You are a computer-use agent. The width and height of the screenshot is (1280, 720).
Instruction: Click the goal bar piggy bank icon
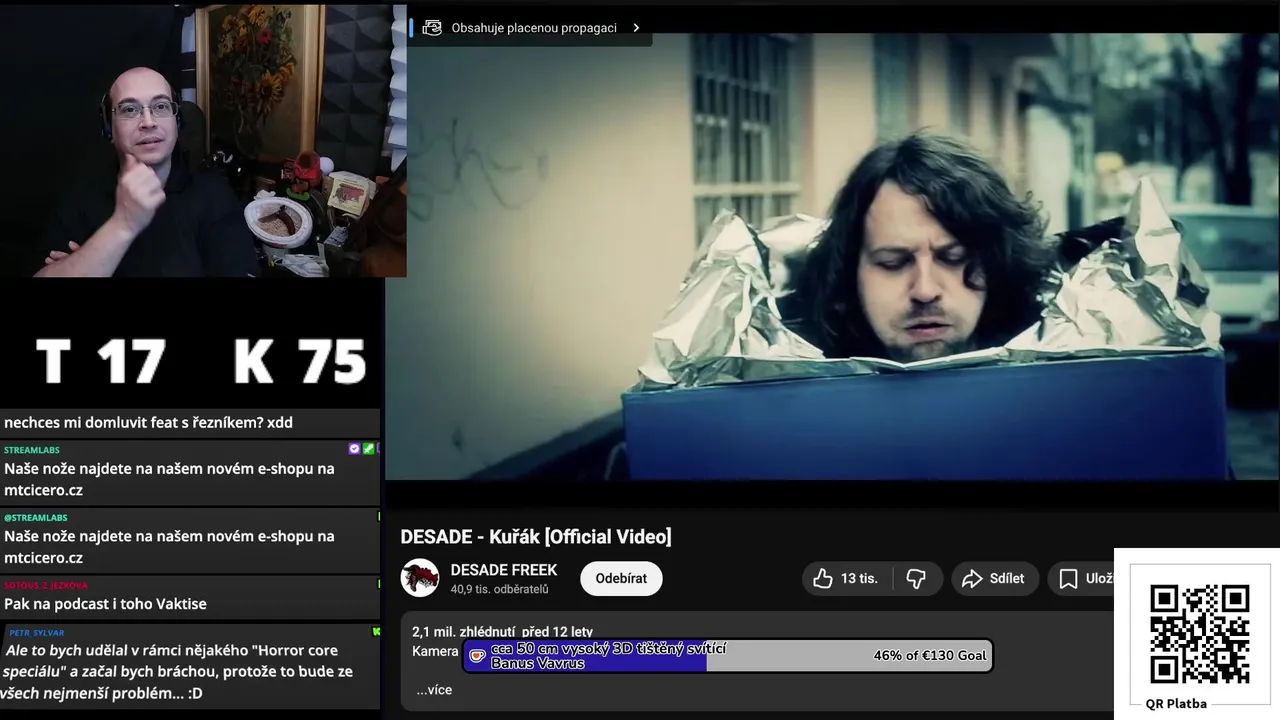(x=477, y=656)
